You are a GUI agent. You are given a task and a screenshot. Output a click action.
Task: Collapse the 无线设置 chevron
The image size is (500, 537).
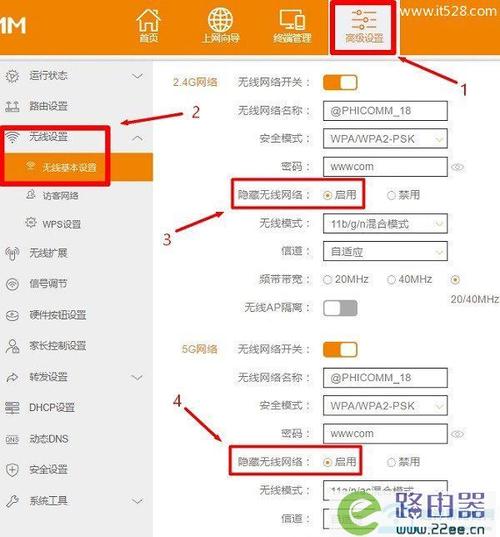pyautogui.click(x=137, y=138)
